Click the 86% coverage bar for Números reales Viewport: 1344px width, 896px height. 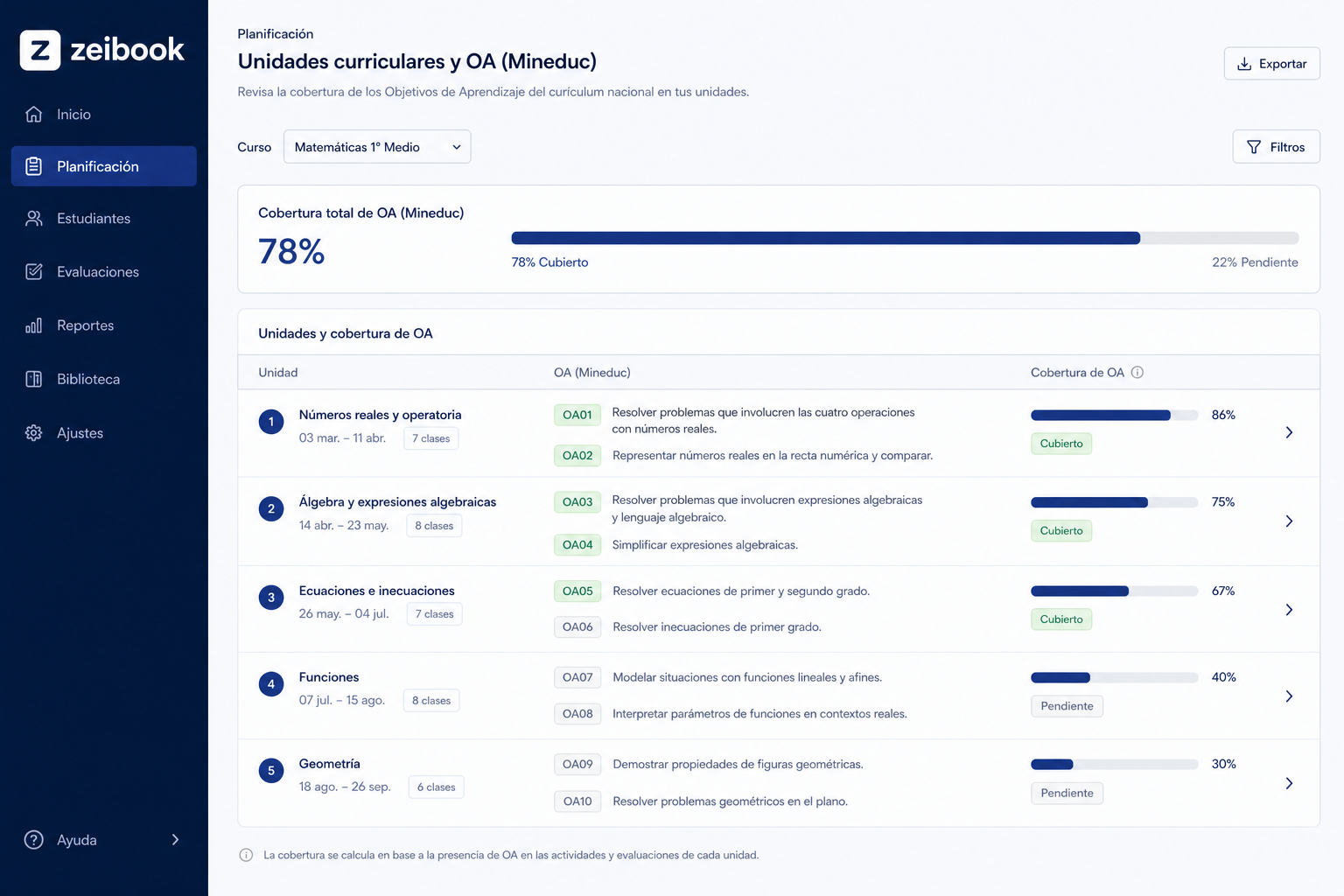(1115, 416)
